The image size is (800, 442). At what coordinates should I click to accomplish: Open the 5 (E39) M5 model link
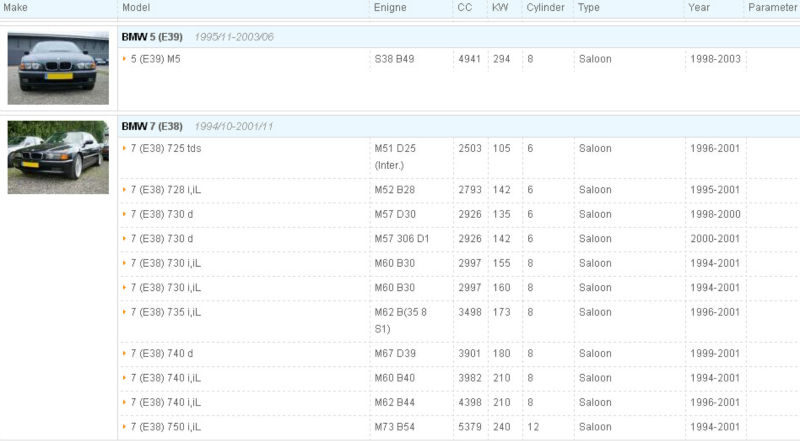pyautogui.click(x=156, y=59)
